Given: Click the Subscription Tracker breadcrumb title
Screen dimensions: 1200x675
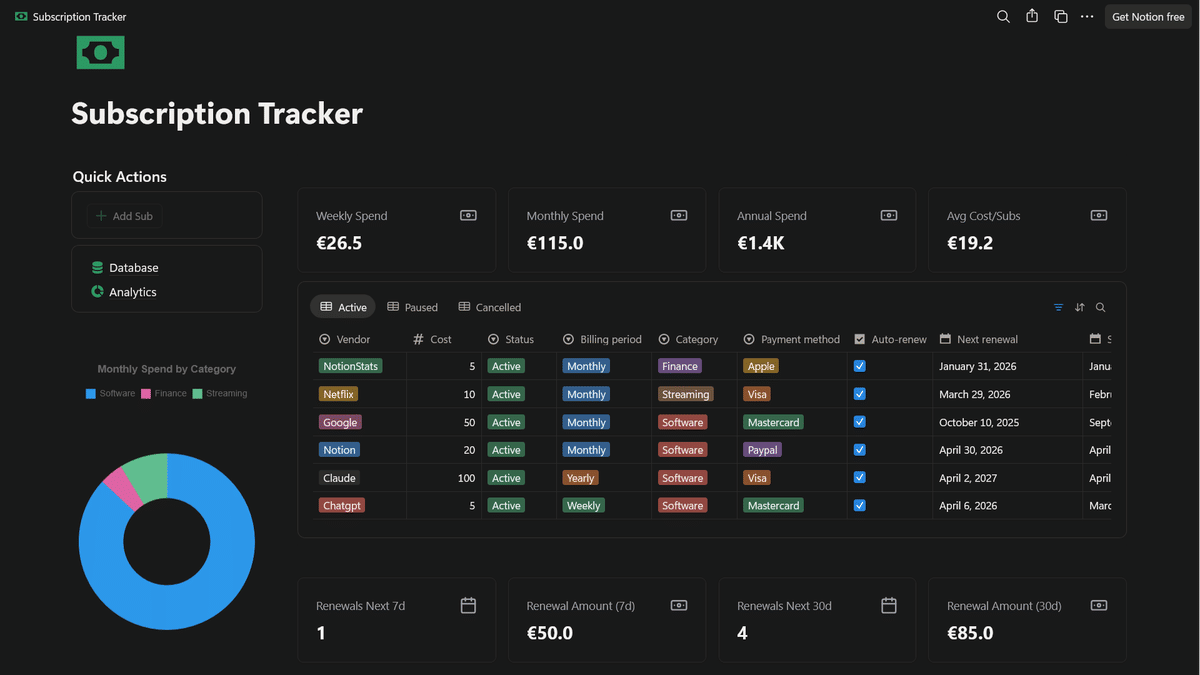Looking at the screenshot, I should click(x=79, y=17).
